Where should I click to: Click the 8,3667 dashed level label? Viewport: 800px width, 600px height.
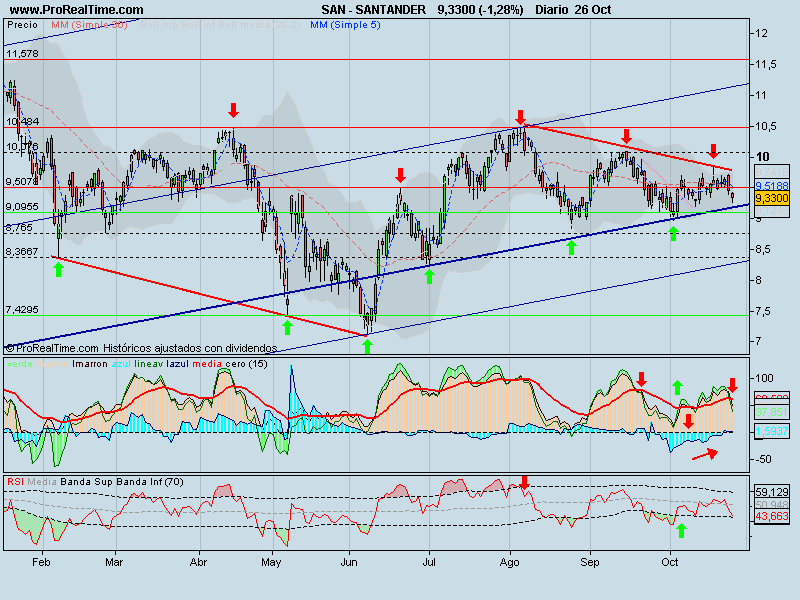click(x=22, y=252)
